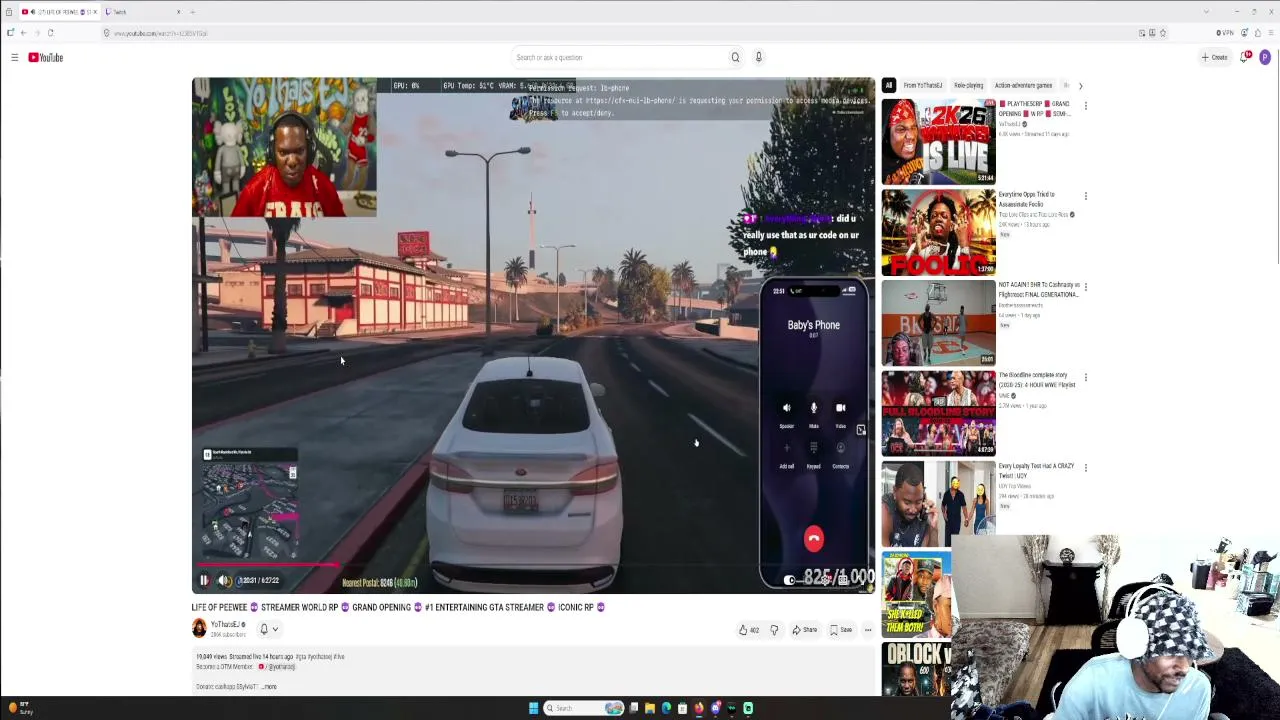The width and height of the screenshot is (1280, 720).
Task: Open the Windows Start menu
Action: tap(533, 708)
